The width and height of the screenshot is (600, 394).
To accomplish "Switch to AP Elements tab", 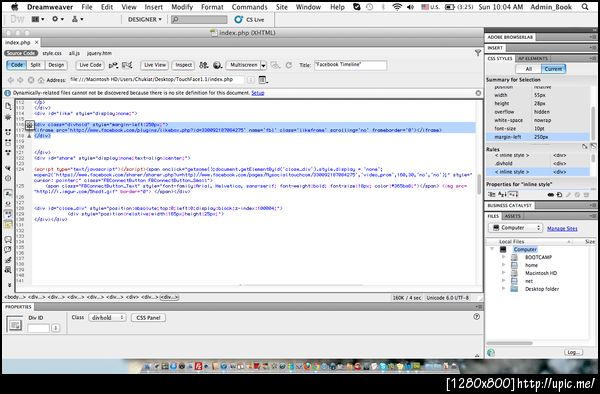I will click(533, 59).
